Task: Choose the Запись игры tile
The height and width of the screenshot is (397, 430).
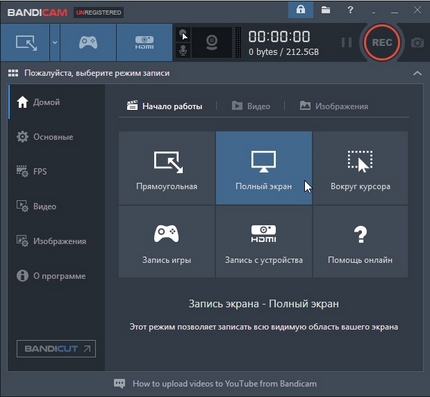Action: pos(167,241)
